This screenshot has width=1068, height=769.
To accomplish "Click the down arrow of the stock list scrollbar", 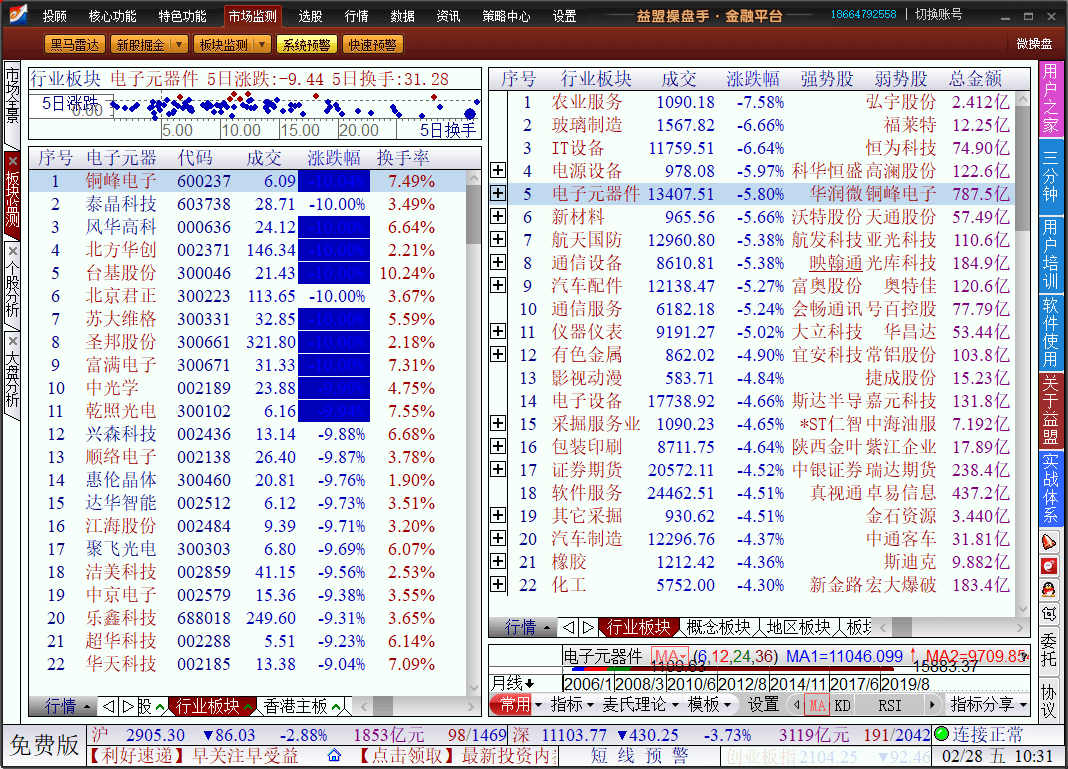I will pos(474,689).
